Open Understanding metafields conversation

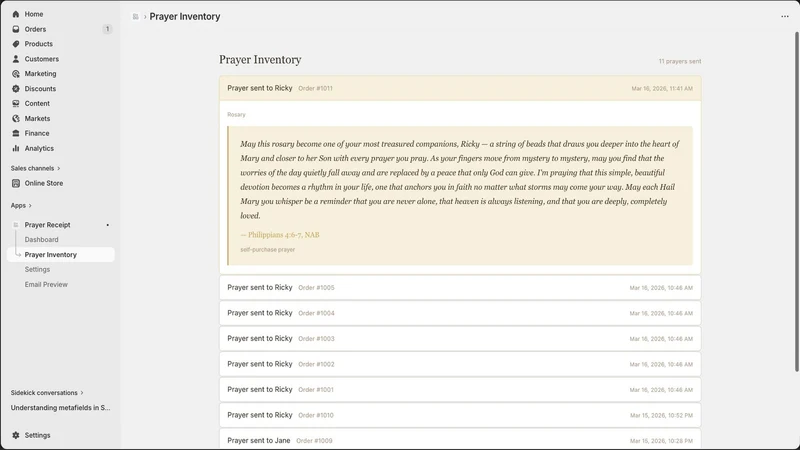click(60, 408)
